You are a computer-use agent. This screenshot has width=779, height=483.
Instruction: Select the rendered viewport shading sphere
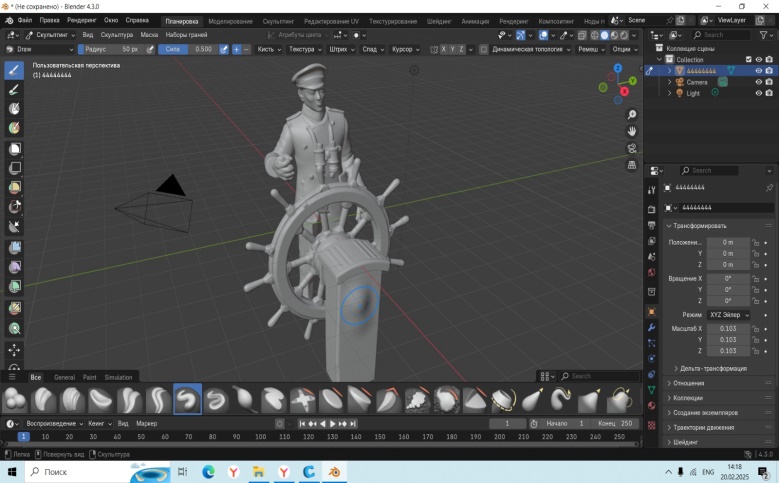pyautogui.click(x=624, y=35)
